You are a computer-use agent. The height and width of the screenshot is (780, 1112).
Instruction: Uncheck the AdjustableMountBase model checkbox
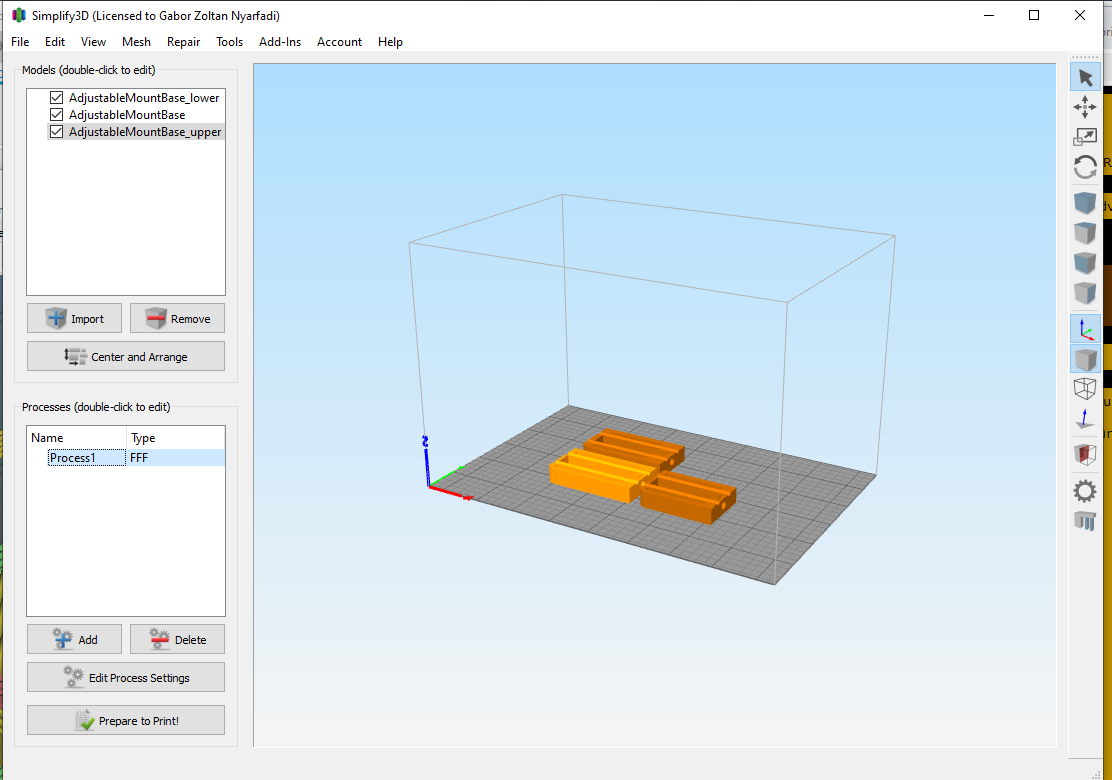(57, 114)
